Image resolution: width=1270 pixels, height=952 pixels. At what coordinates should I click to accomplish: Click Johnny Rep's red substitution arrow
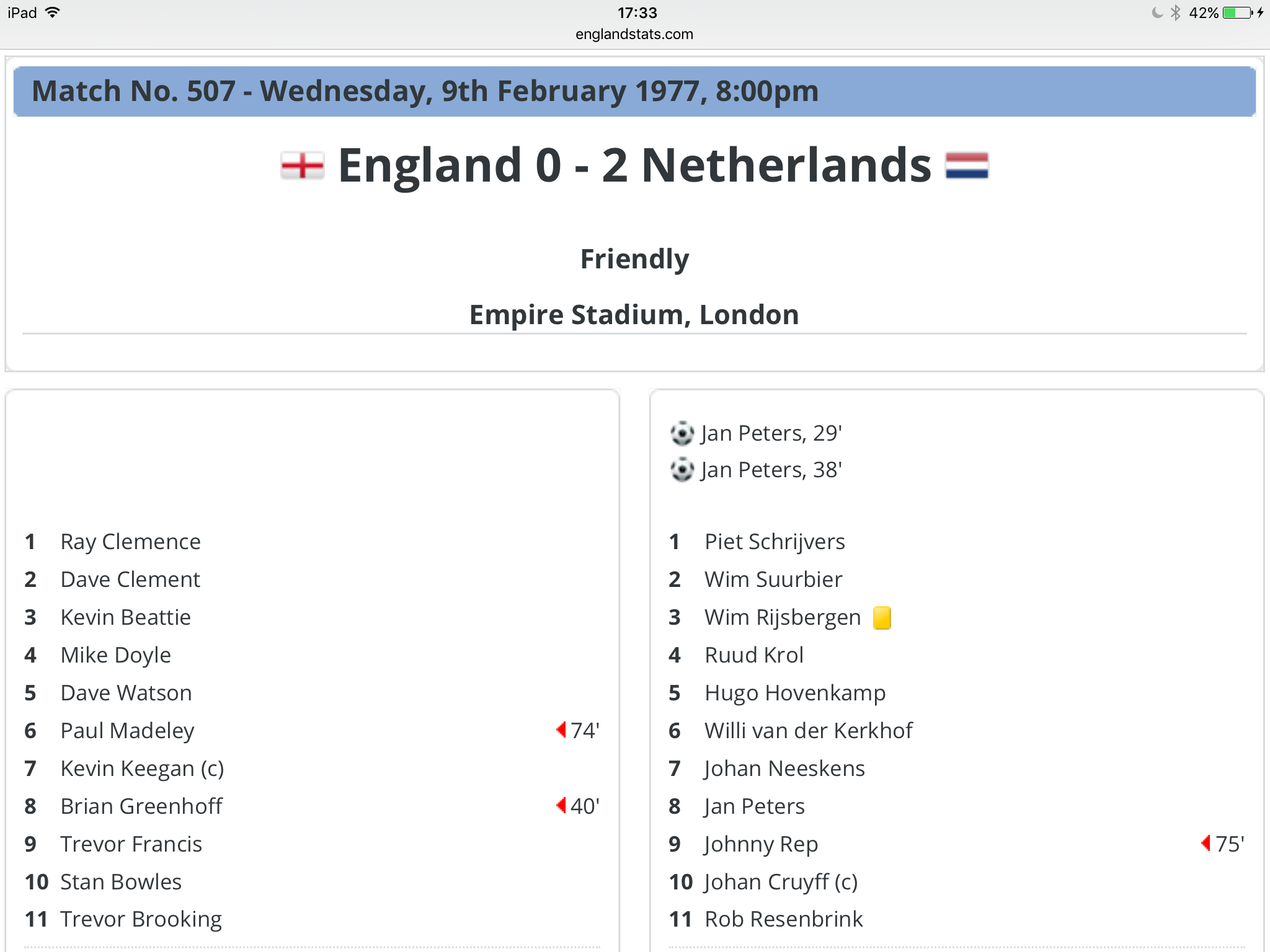point(1206,843)
